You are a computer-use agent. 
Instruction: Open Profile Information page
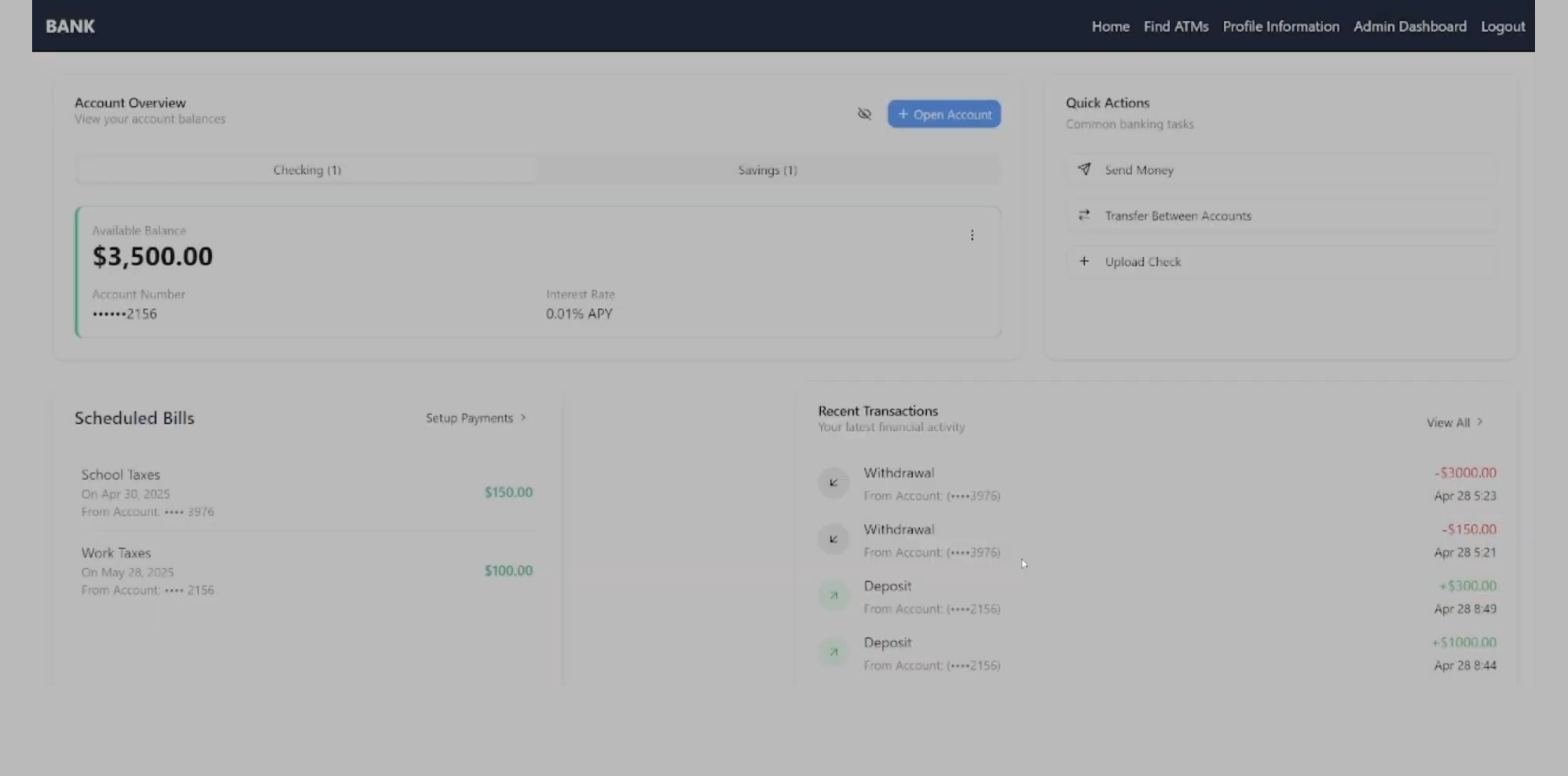coord(1280,26)
